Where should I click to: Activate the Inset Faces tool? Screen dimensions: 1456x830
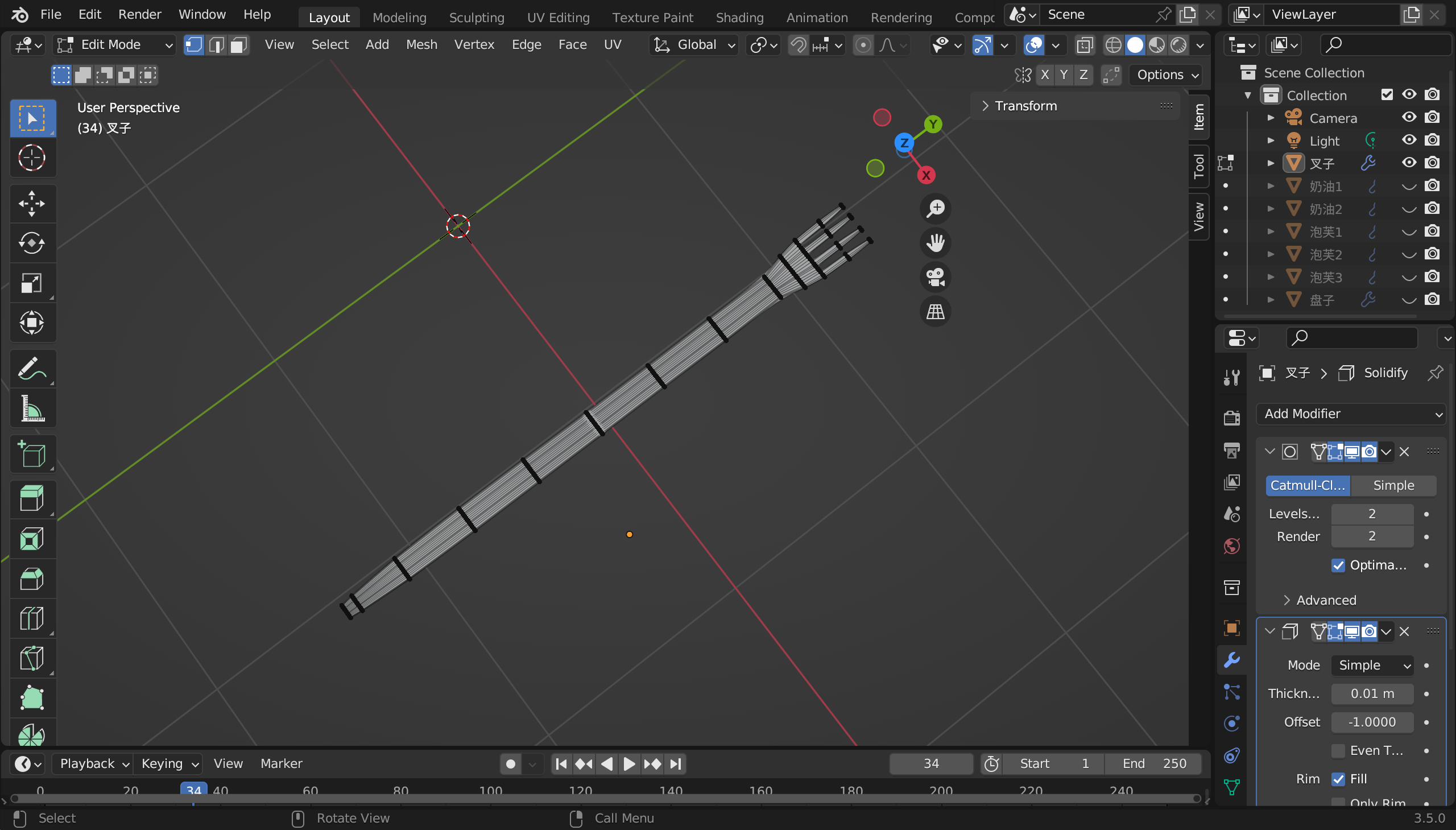32,539
